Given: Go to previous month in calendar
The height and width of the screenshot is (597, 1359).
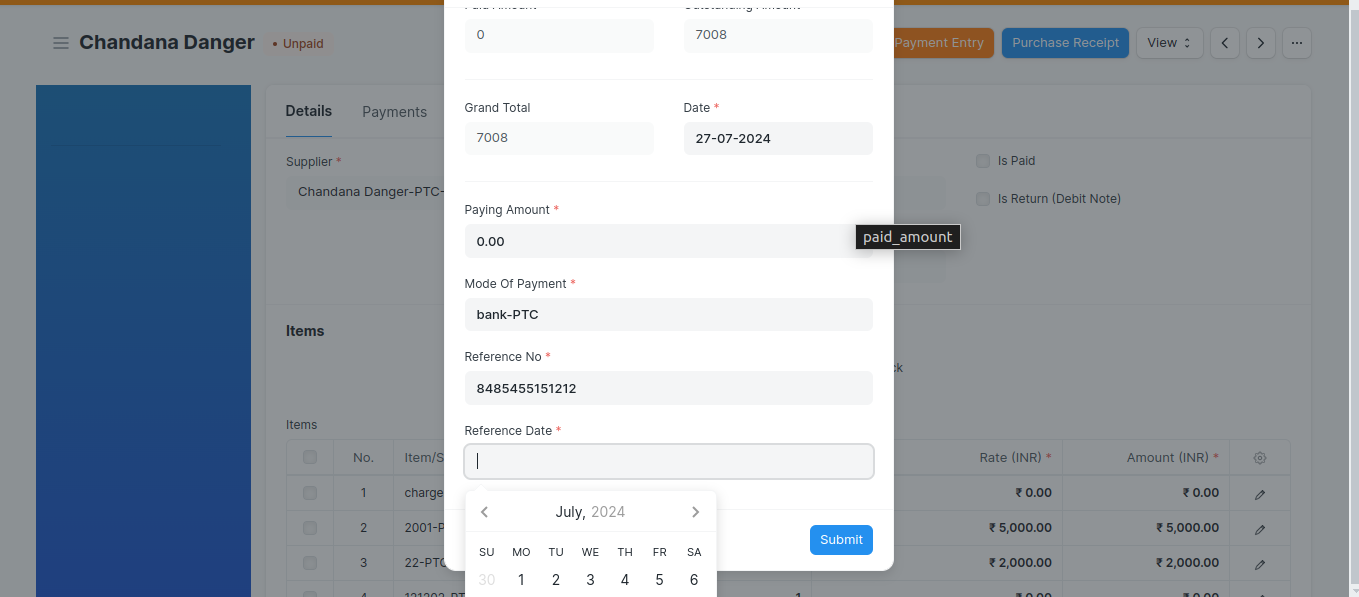Looking at the screenshot, I should point(485,512).
